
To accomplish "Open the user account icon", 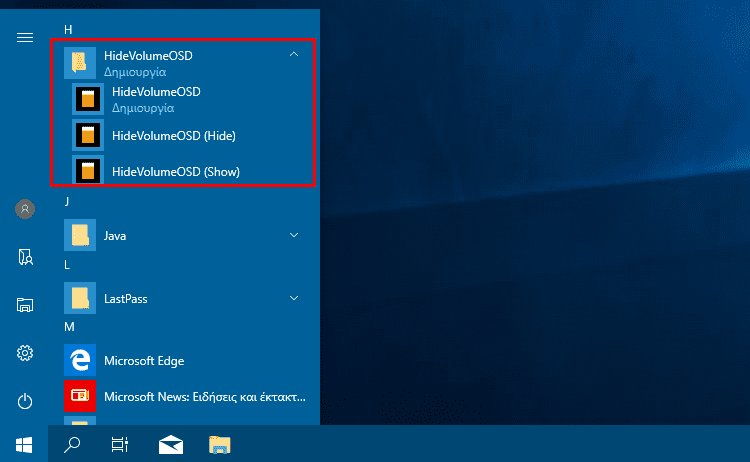I will (25, 209).
